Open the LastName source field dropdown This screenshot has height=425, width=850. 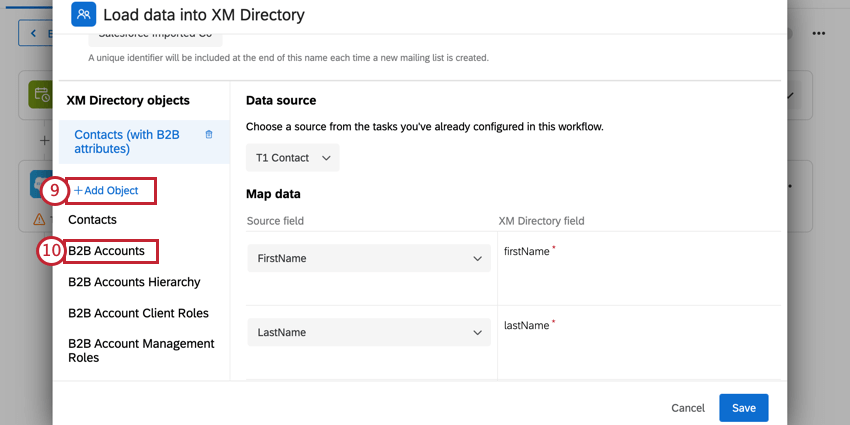point(369,332)
